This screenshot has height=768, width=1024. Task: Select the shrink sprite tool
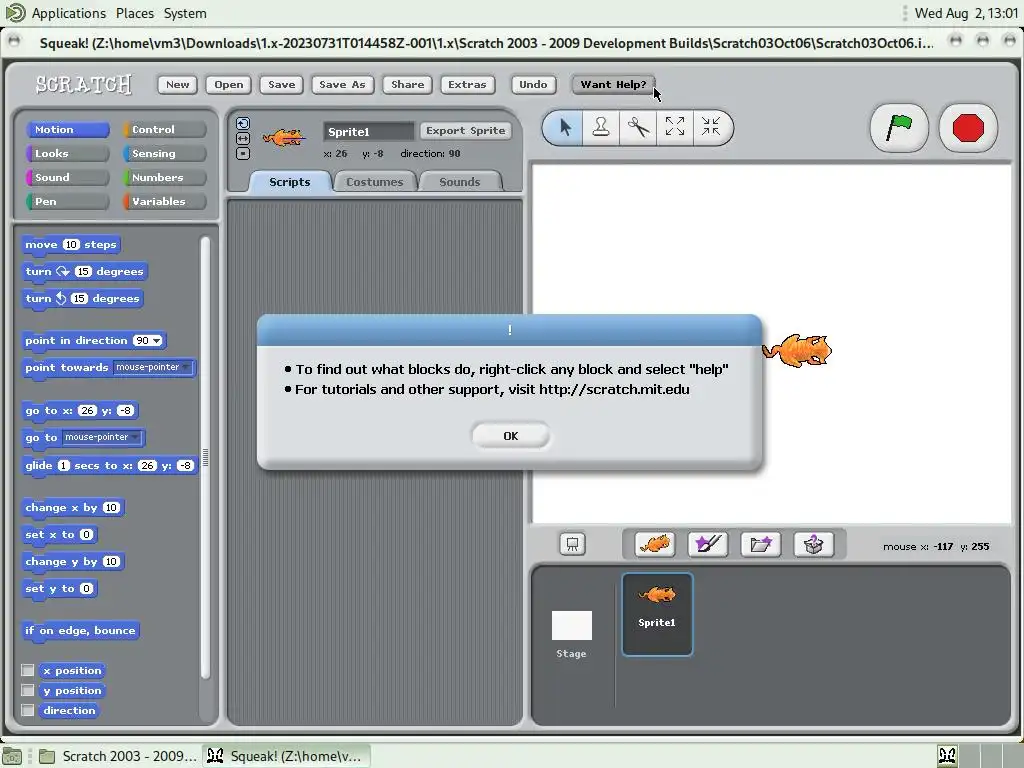711,127
